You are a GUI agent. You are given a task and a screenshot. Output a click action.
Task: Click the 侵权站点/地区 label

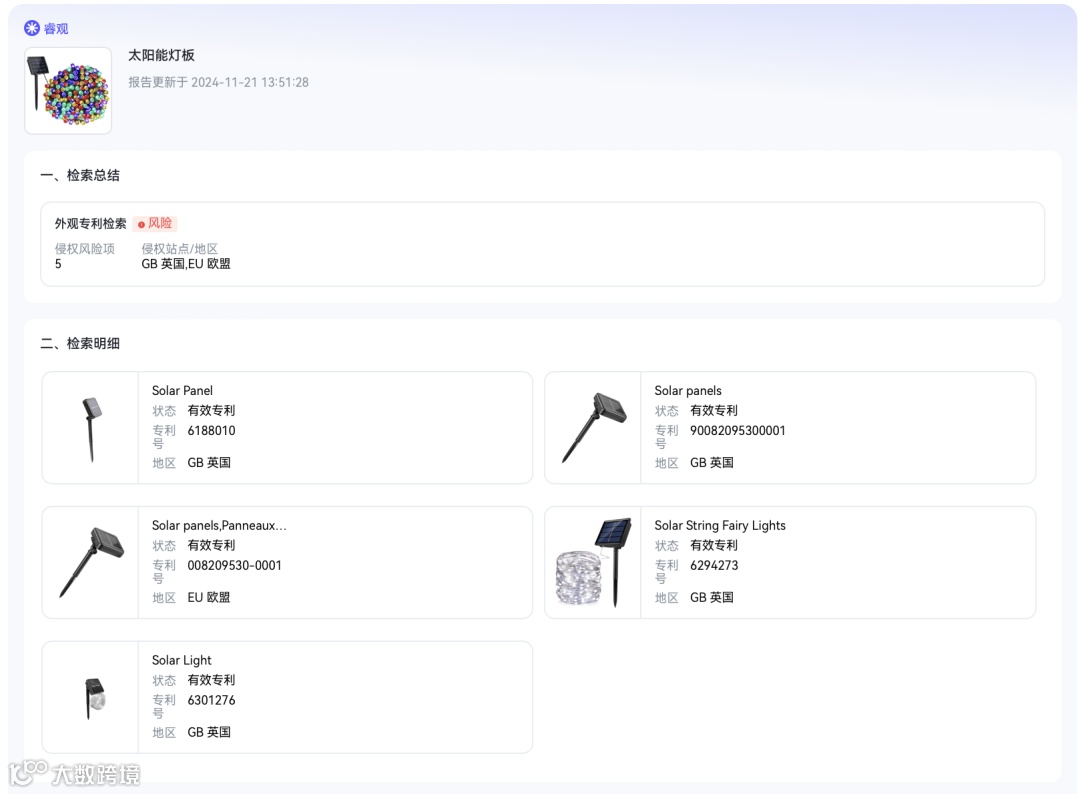click(180, 249)
